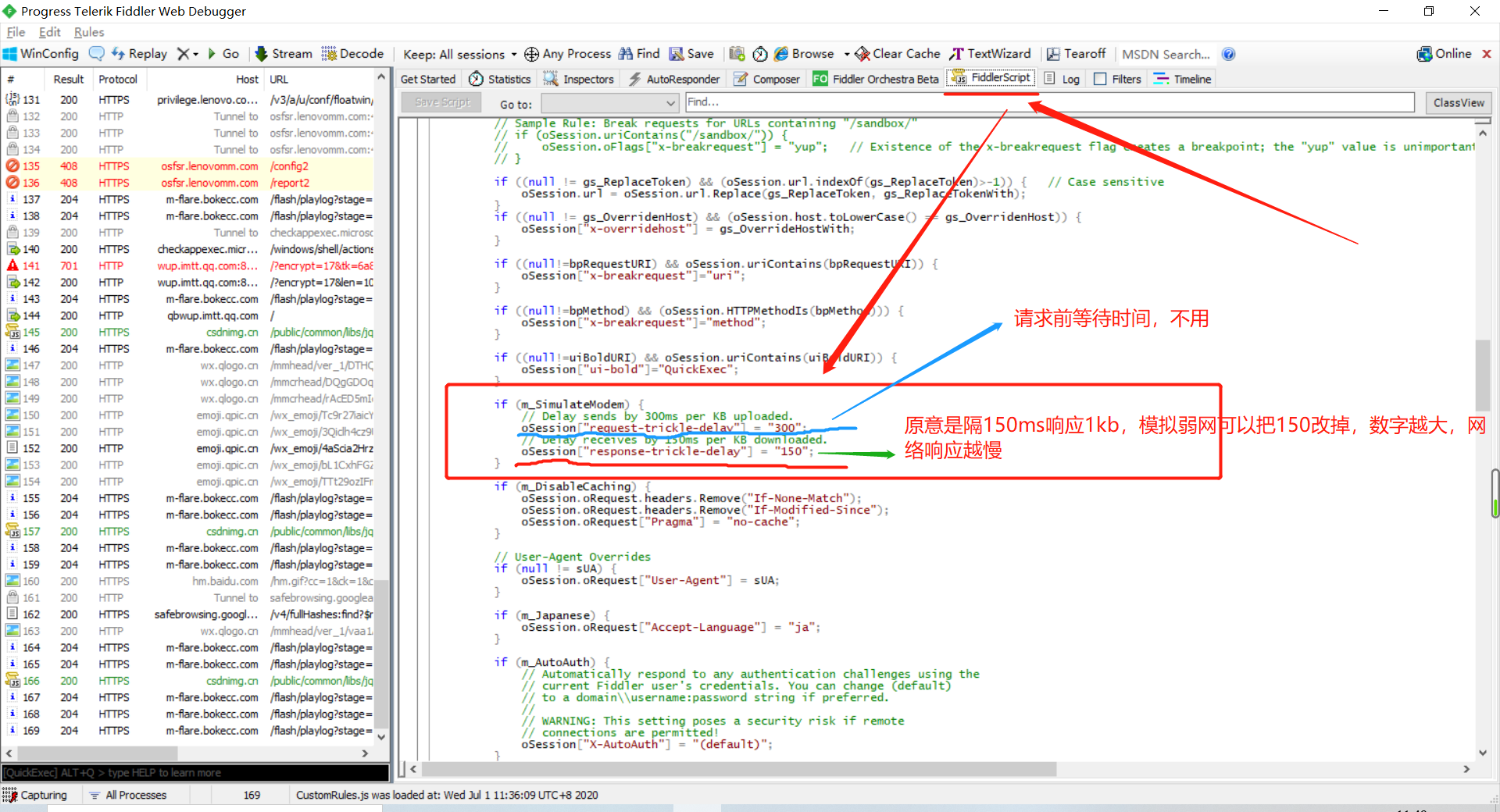Click the Find text field
Image resolution: width=1500 pixels, height=812 pixels.
coord(1049,102)
